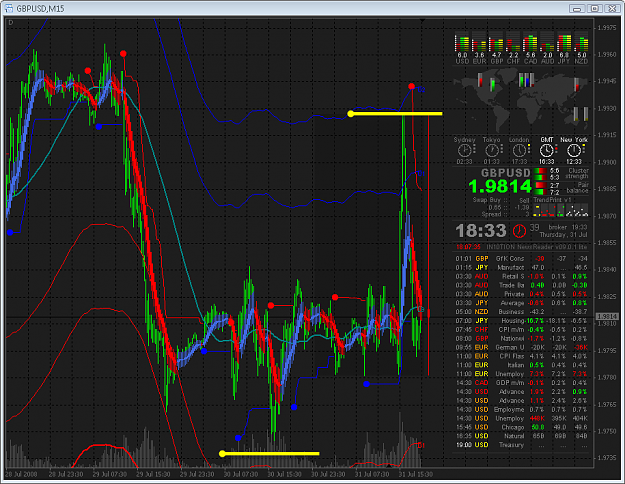625x484 pixels.
Task: Click the TrendPrint v1 indicator grid
Action: click(x=561, y=210)
